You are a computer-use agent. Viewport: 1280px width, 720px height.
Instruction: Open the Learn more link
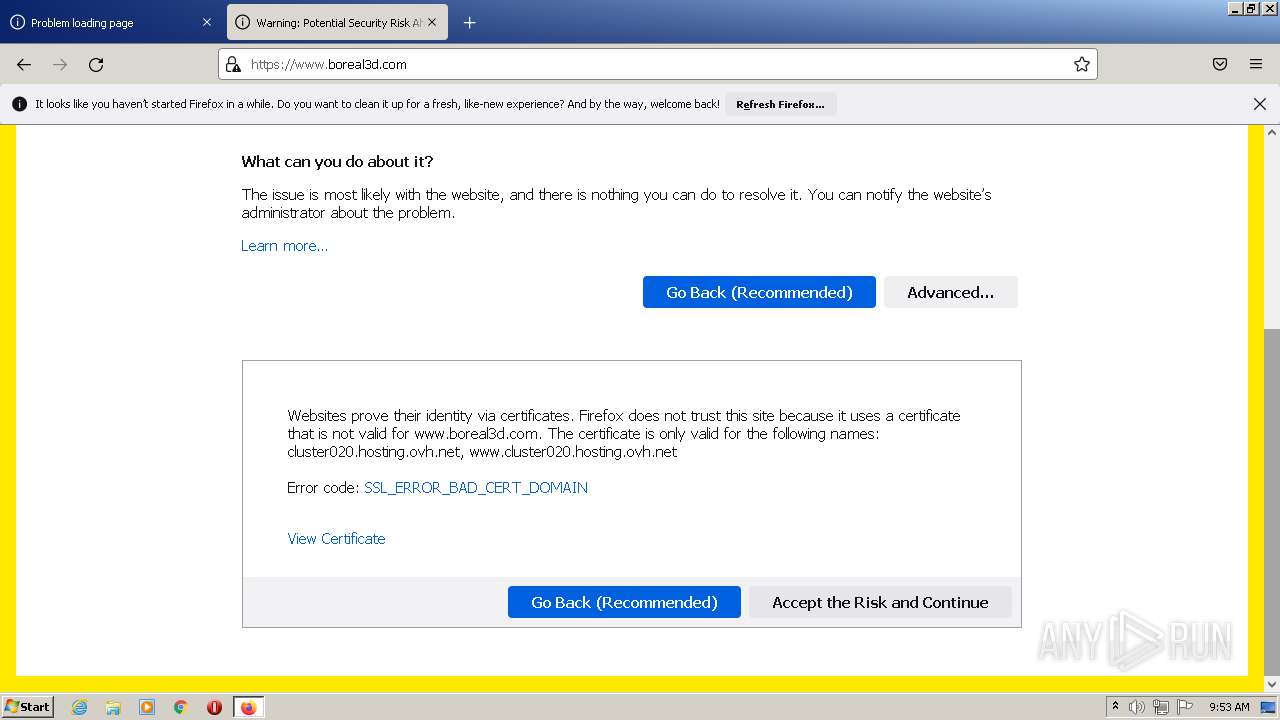click(284, 246)
